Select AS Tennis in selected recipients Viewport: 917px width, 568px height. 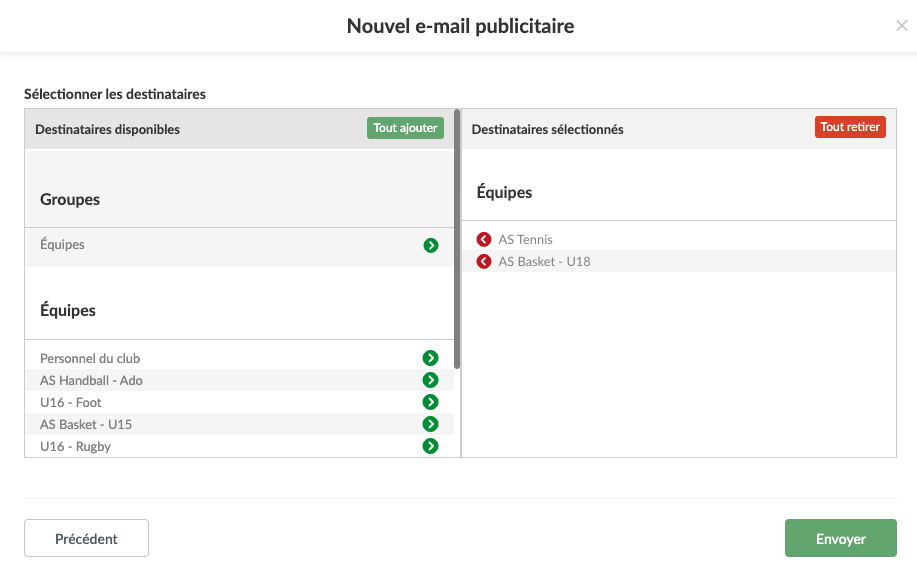point(525,239)
